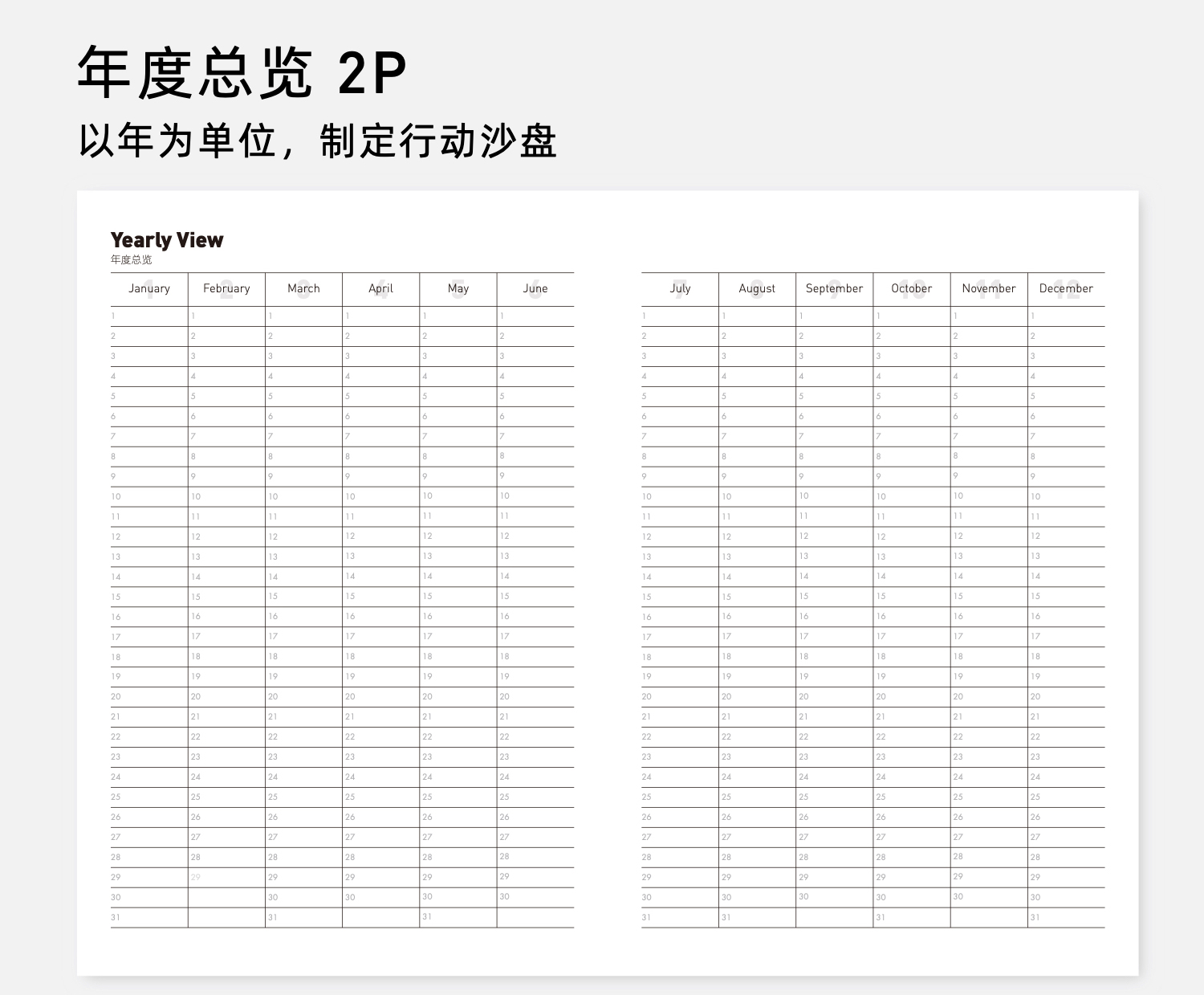Select the February column header

click(226, 288)
